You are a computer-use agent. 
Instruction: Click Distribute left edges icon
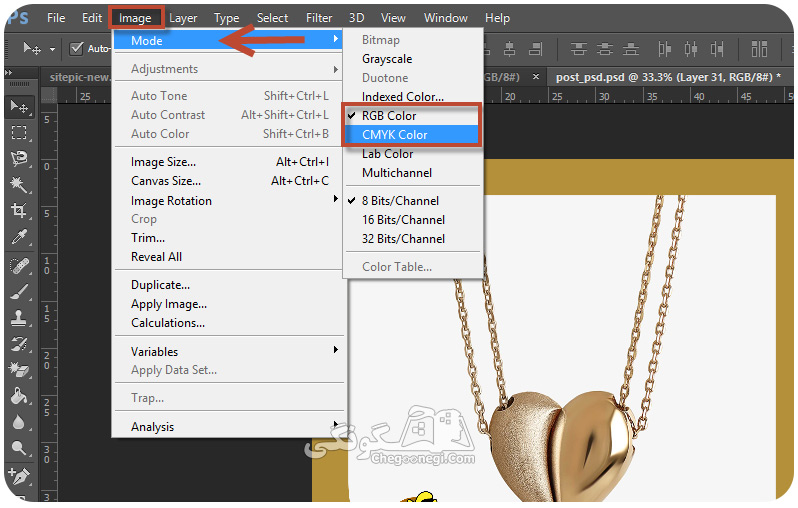(x=664, y=49)
